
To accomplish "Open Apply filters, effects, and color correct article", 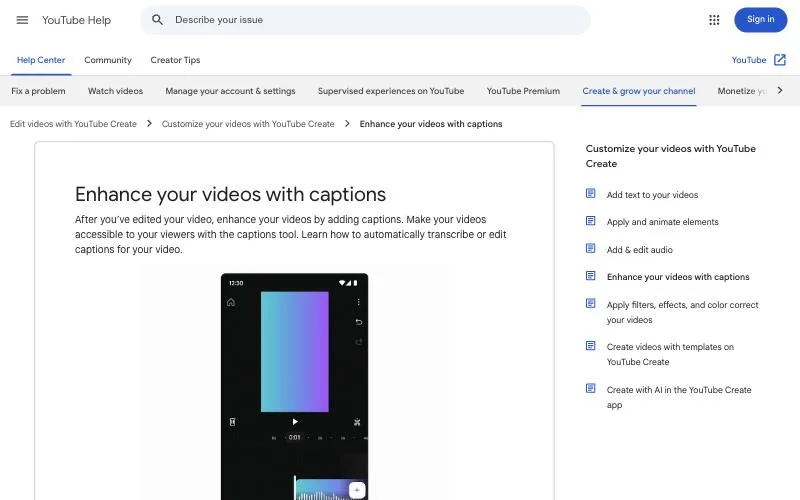I will (682, 312).
